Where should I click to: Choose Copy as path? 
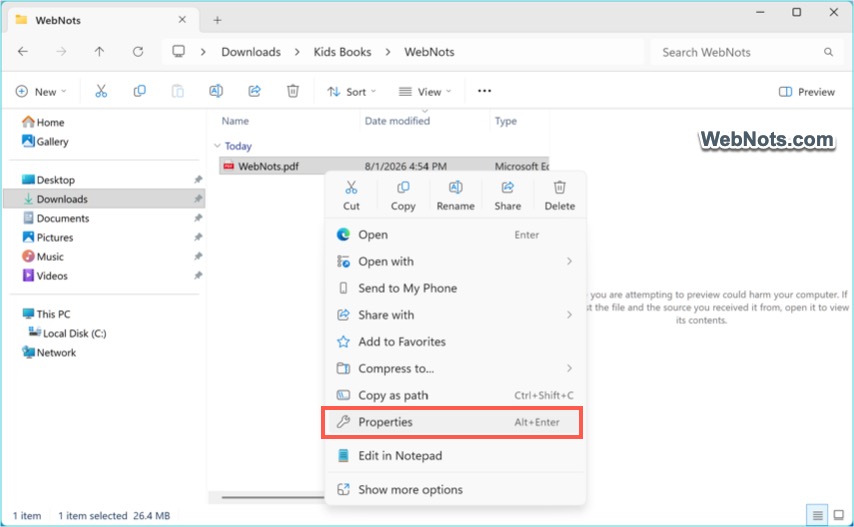click(x=455, y=395)
